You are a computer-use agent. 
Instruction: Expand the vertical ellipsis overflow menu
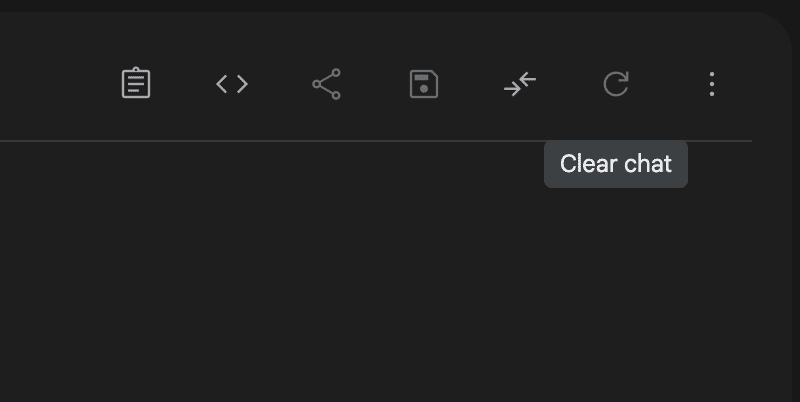(711, 84)
